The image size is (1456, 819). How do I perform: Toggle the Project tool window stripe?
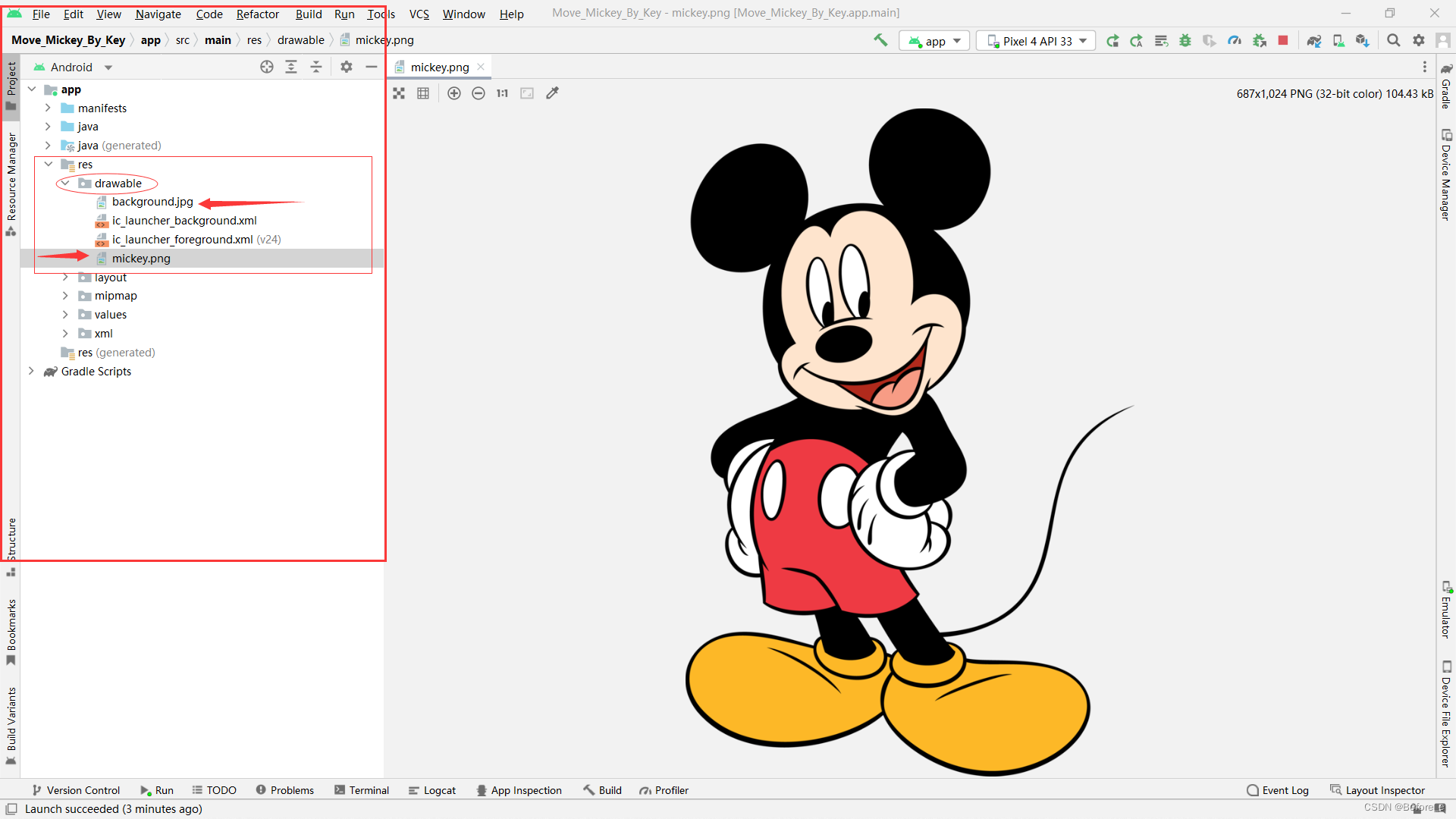(x=11, y=83)
